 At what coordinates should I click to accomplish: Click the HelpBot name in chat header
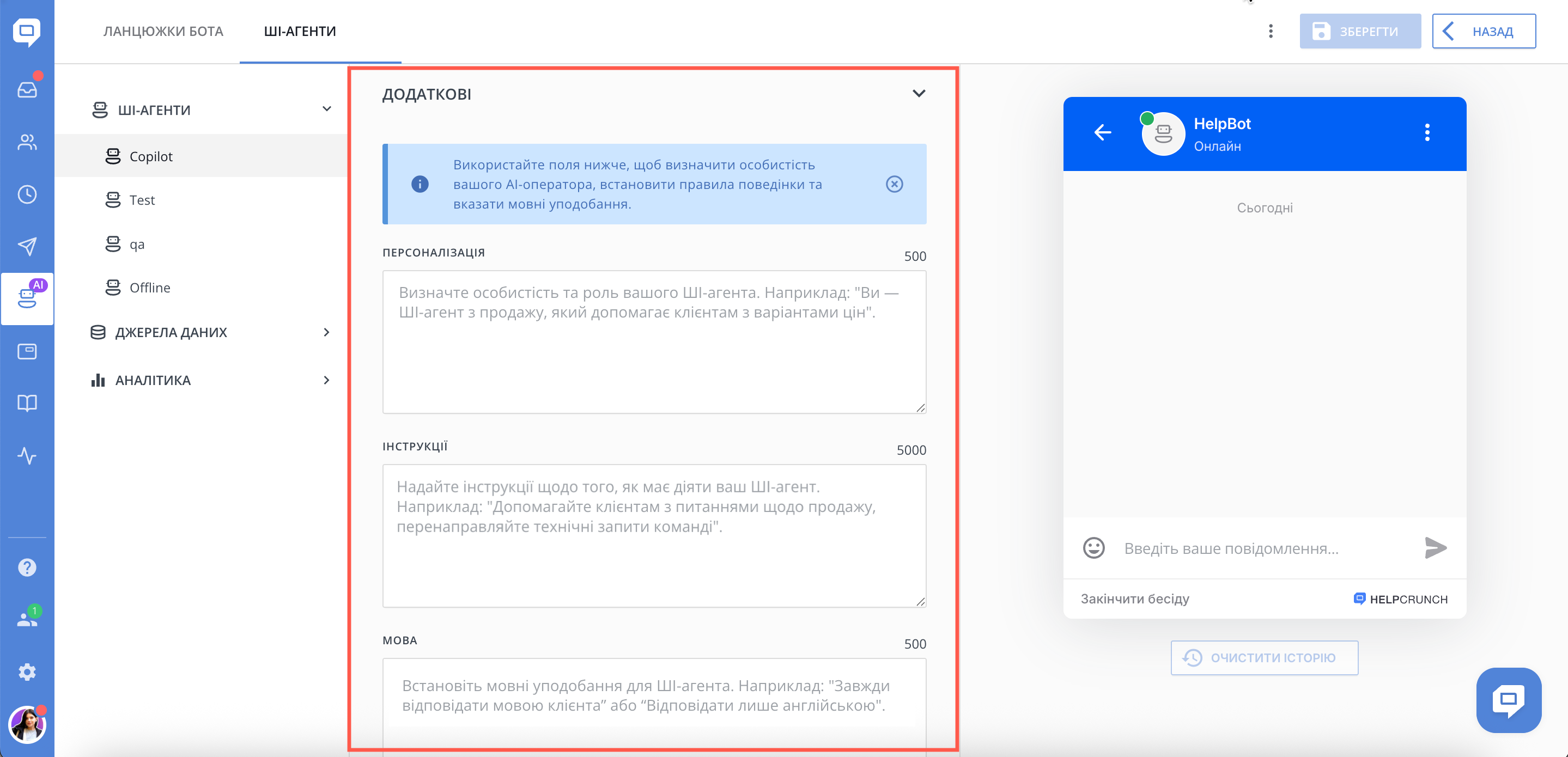pyautogui.click(x=1221, y=124)
